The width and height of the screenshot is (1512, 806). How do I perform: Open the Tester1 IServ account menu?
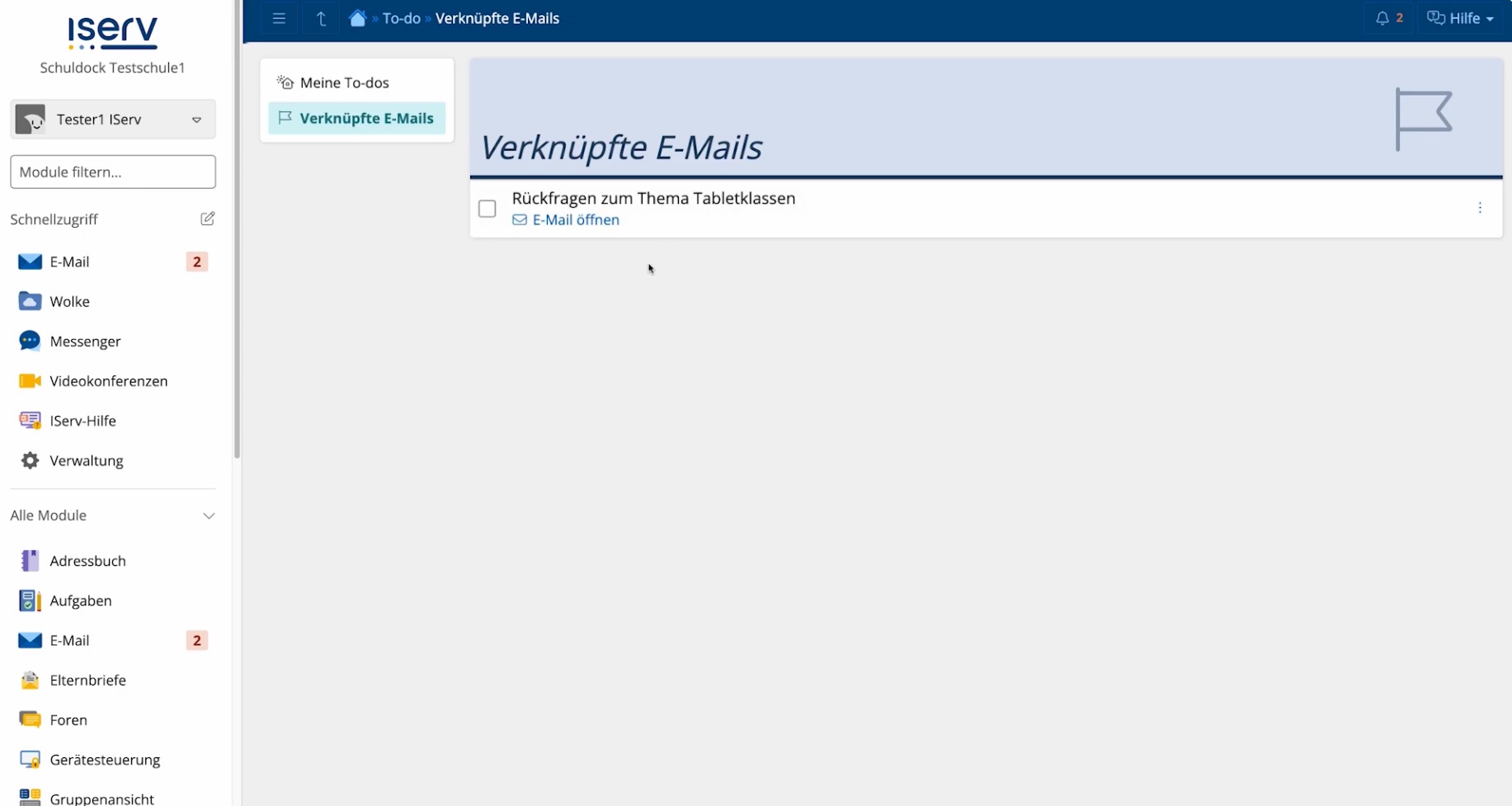(x=112, y=119)
